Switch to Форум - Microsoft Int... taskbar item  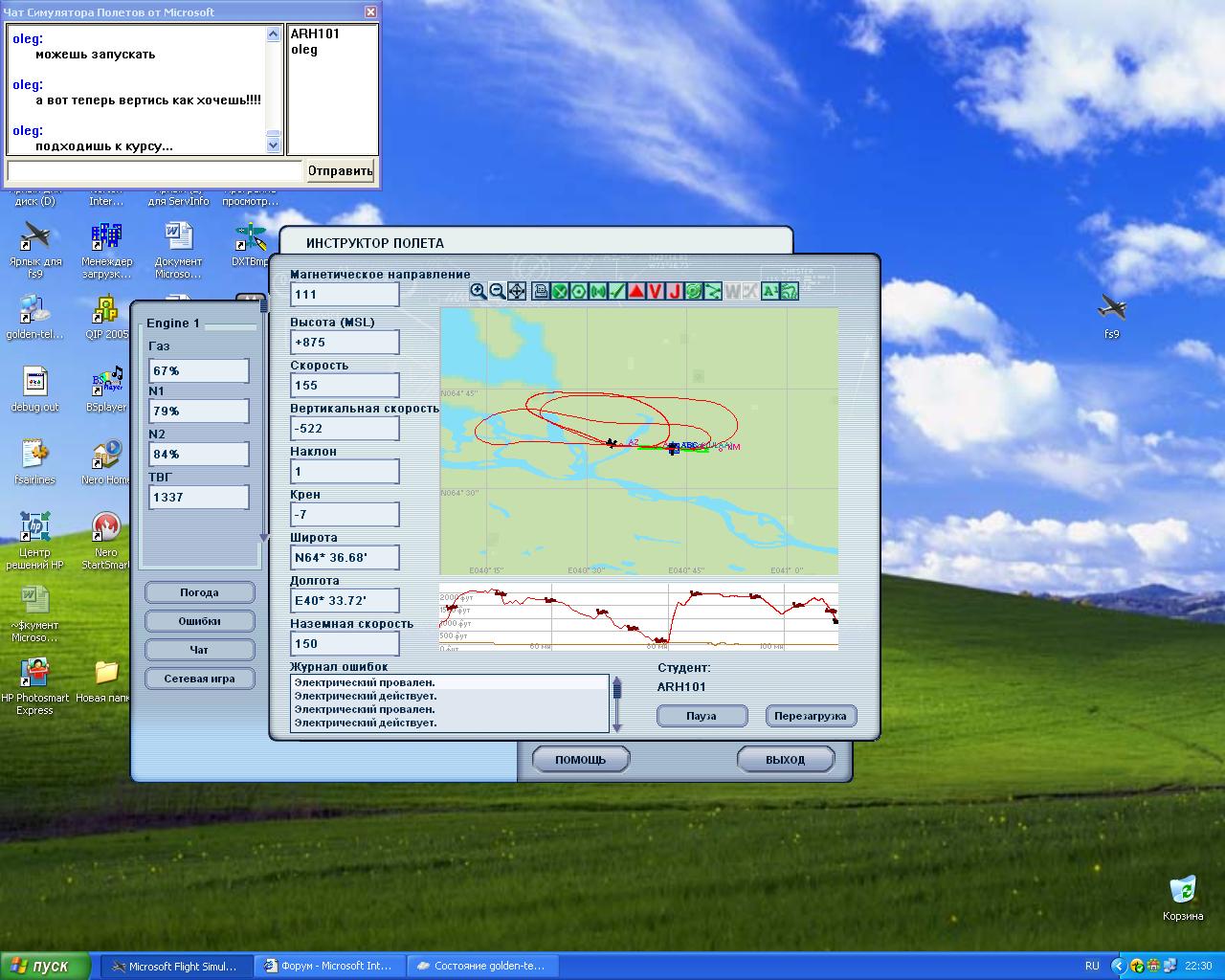point(330,966)
